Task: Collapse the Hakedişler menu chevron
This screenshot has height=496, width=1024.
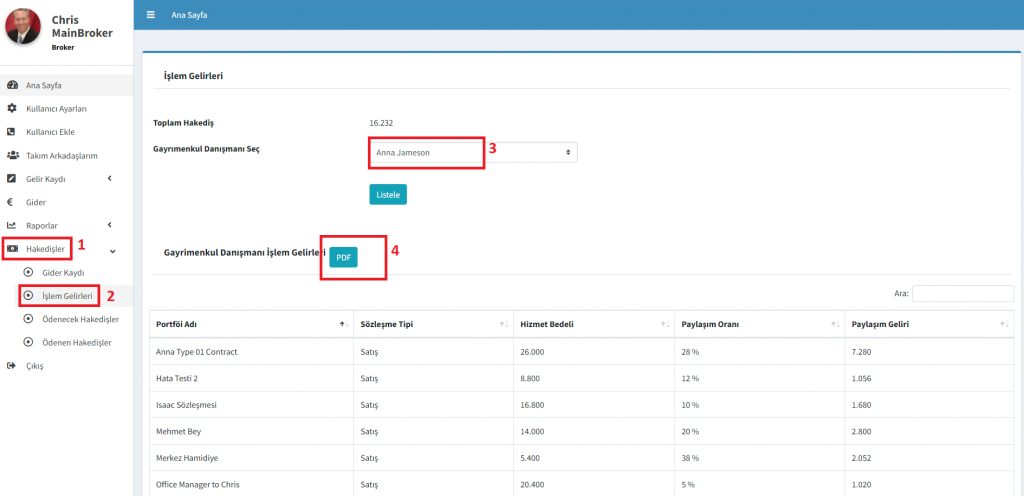Action: click(112, 249)
